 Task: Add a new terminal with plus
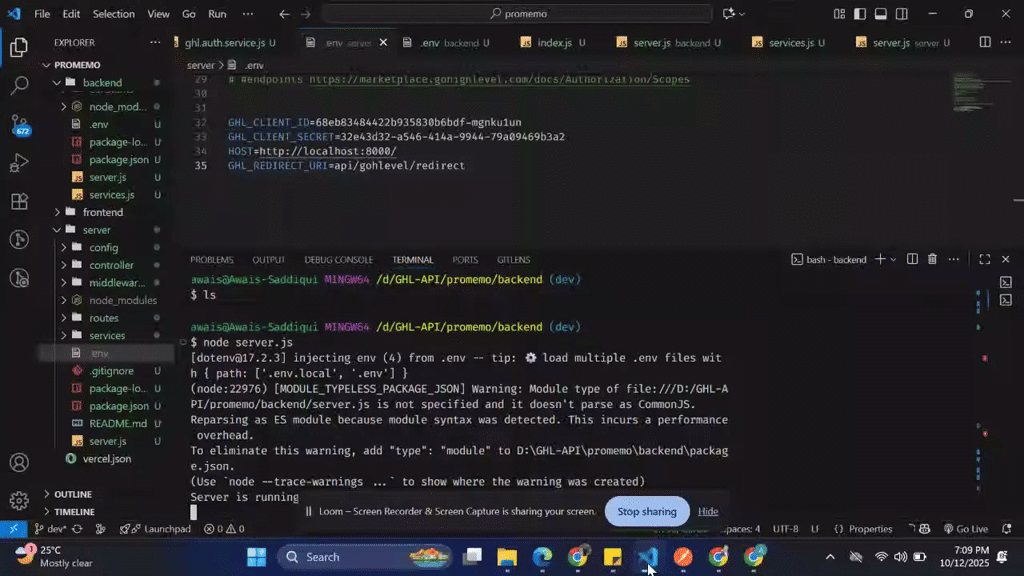880,259
